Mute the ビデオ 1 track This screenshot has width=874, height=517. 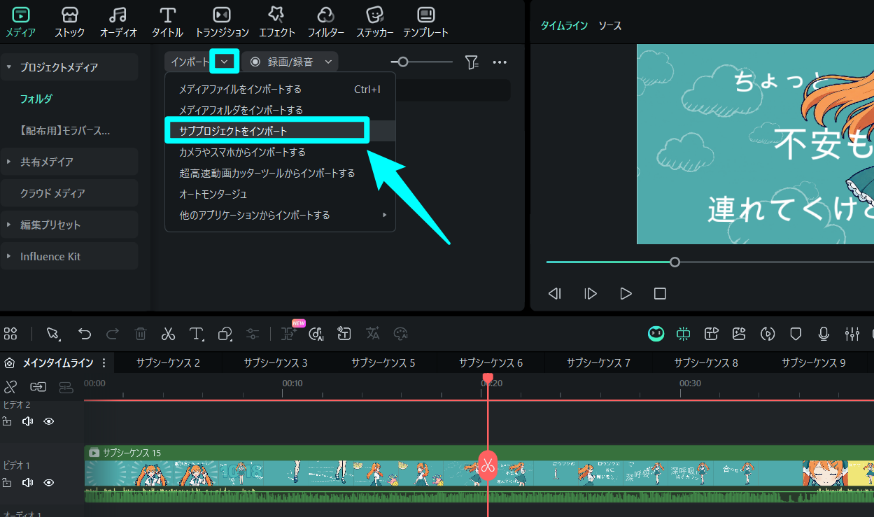click(x=27, y=482)
